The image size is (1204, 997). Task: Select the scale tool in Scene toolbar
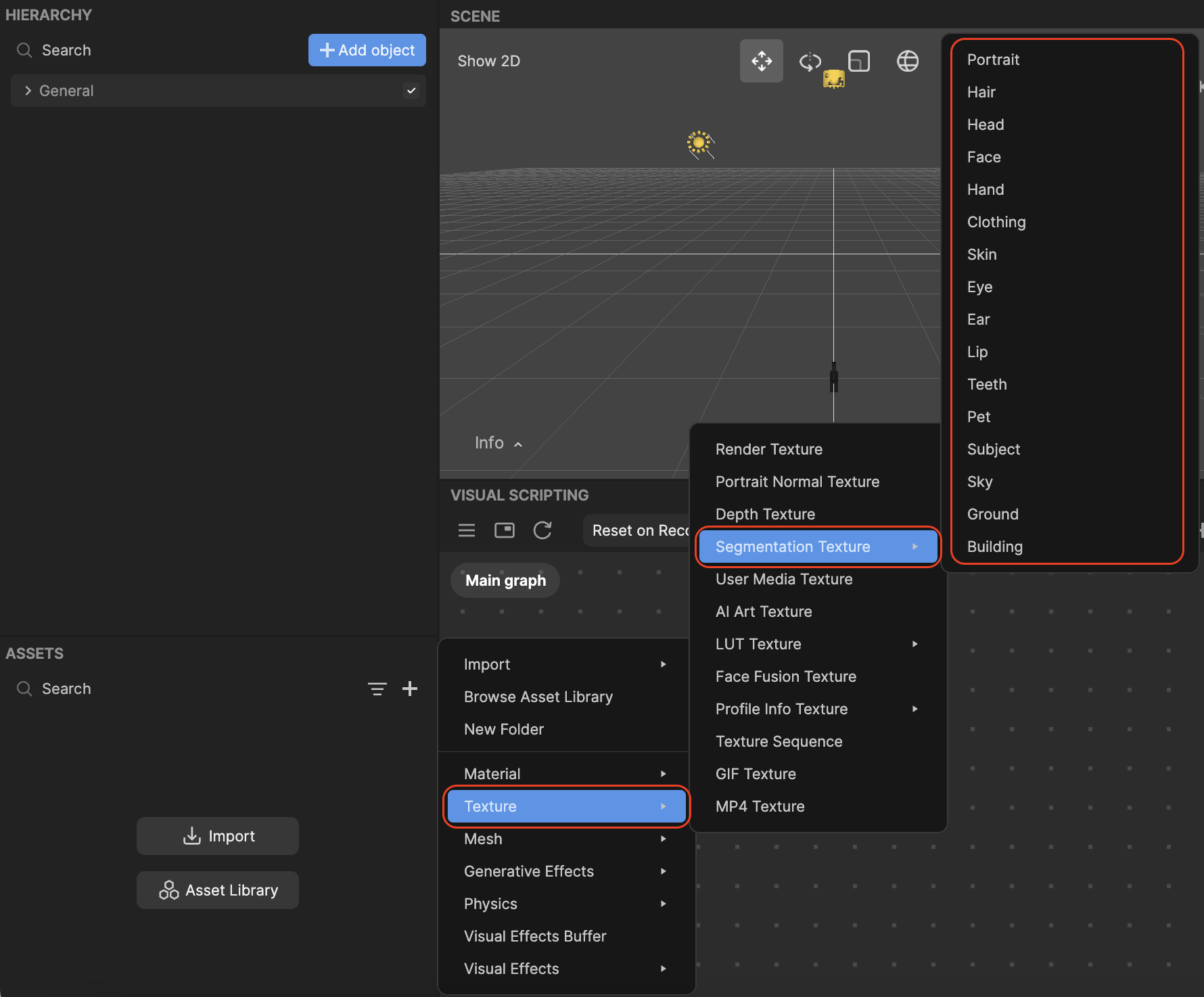[859, 62]
